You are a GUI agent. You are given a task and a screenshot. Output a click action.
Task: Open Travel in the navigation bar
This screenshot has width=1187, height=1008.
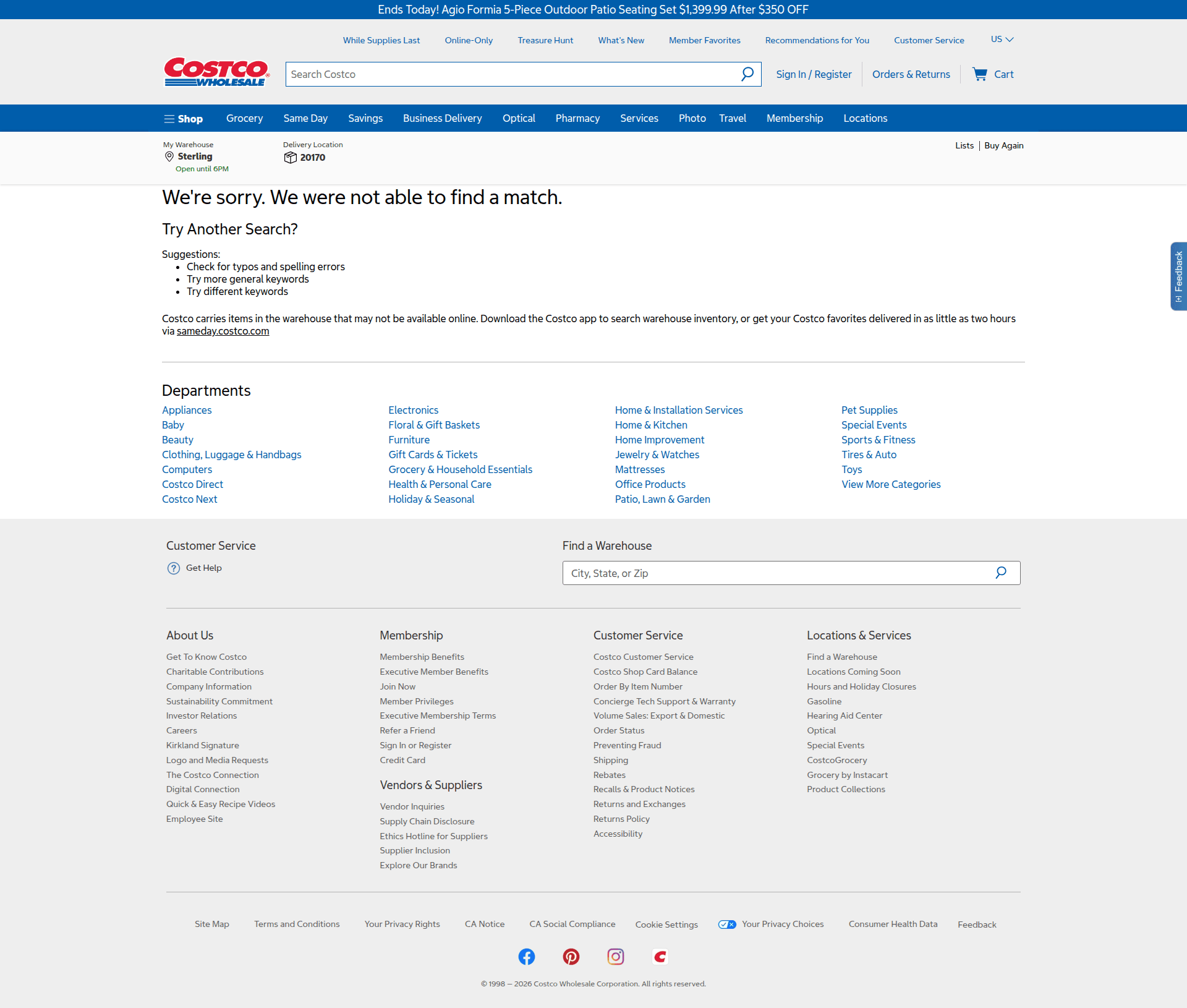coord(733,118)
